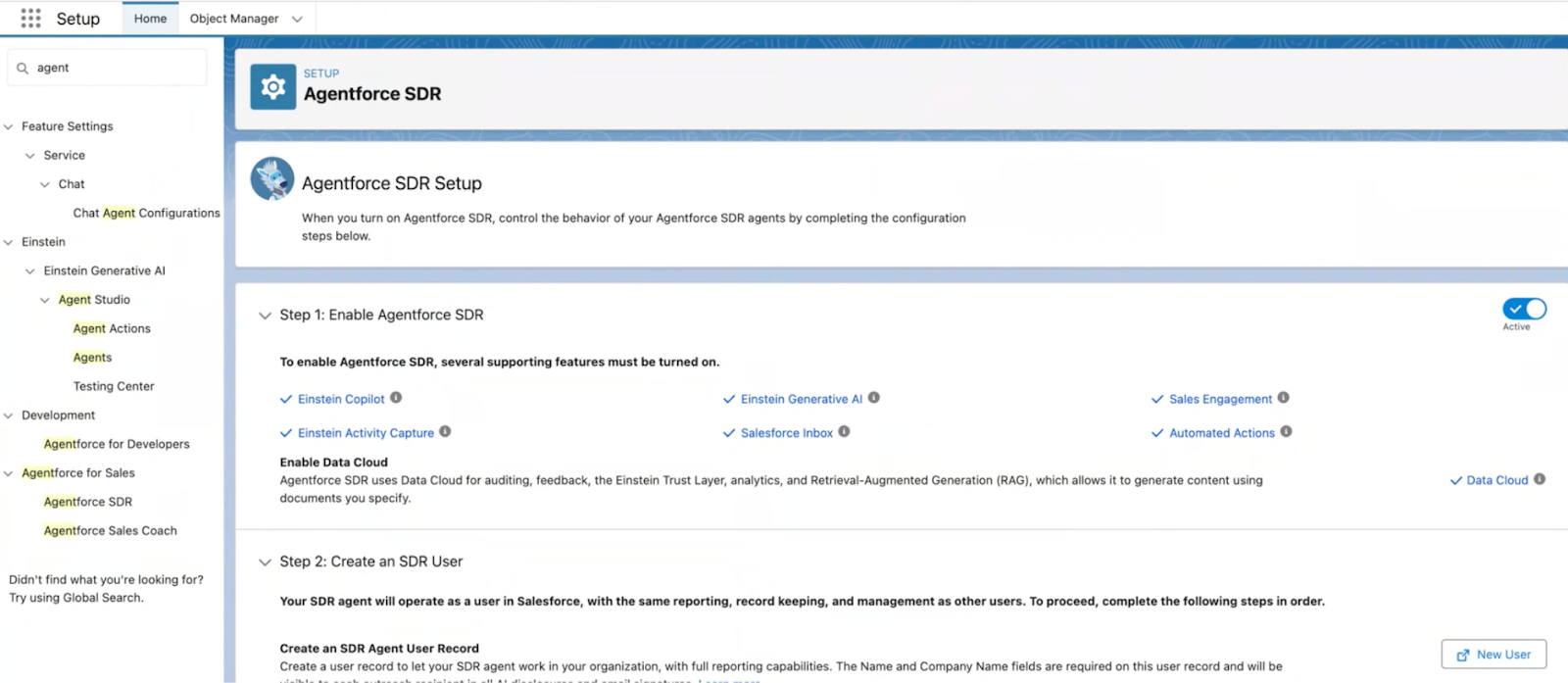Click the info icon next to Einstein Activity Capture

click(445, 432)
